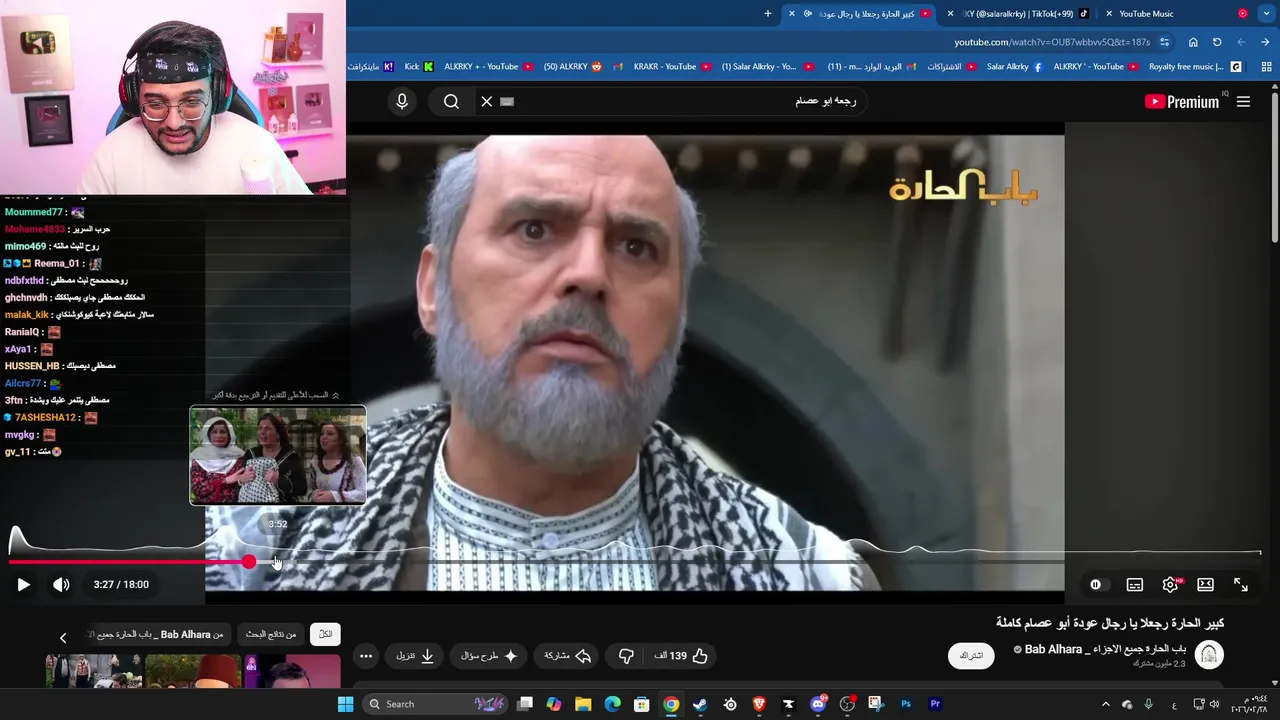The width and height of the screenshot is (1280, 720).
Task: Open a new browser tab with plus
Action: point(768,14)
